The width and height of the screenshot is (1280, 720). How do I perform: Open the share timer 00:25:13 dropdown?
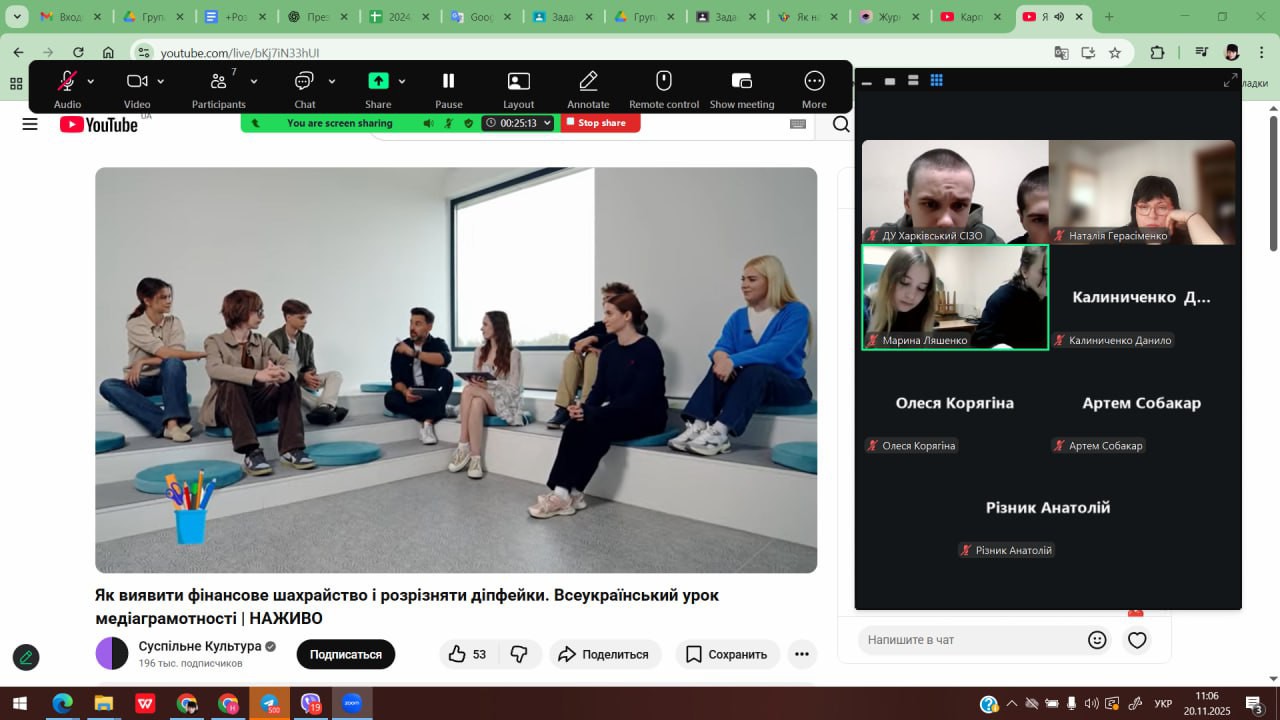(x=518, y=123)
